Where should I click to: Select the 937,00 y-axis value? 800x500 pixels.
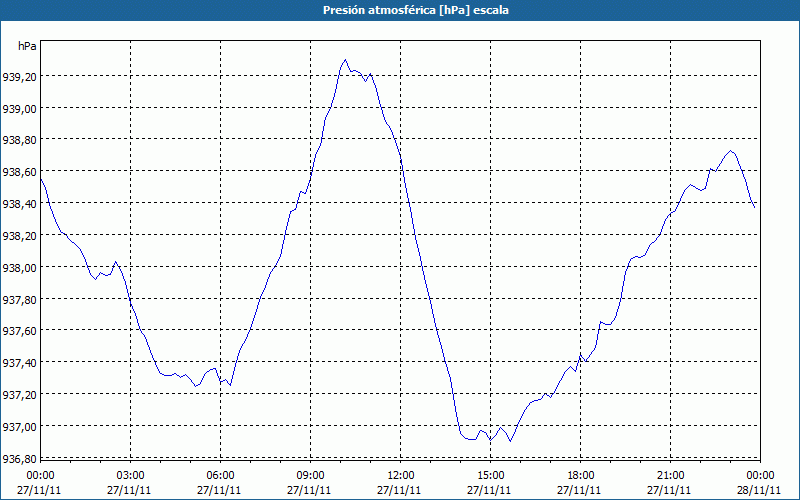point(19,427)
